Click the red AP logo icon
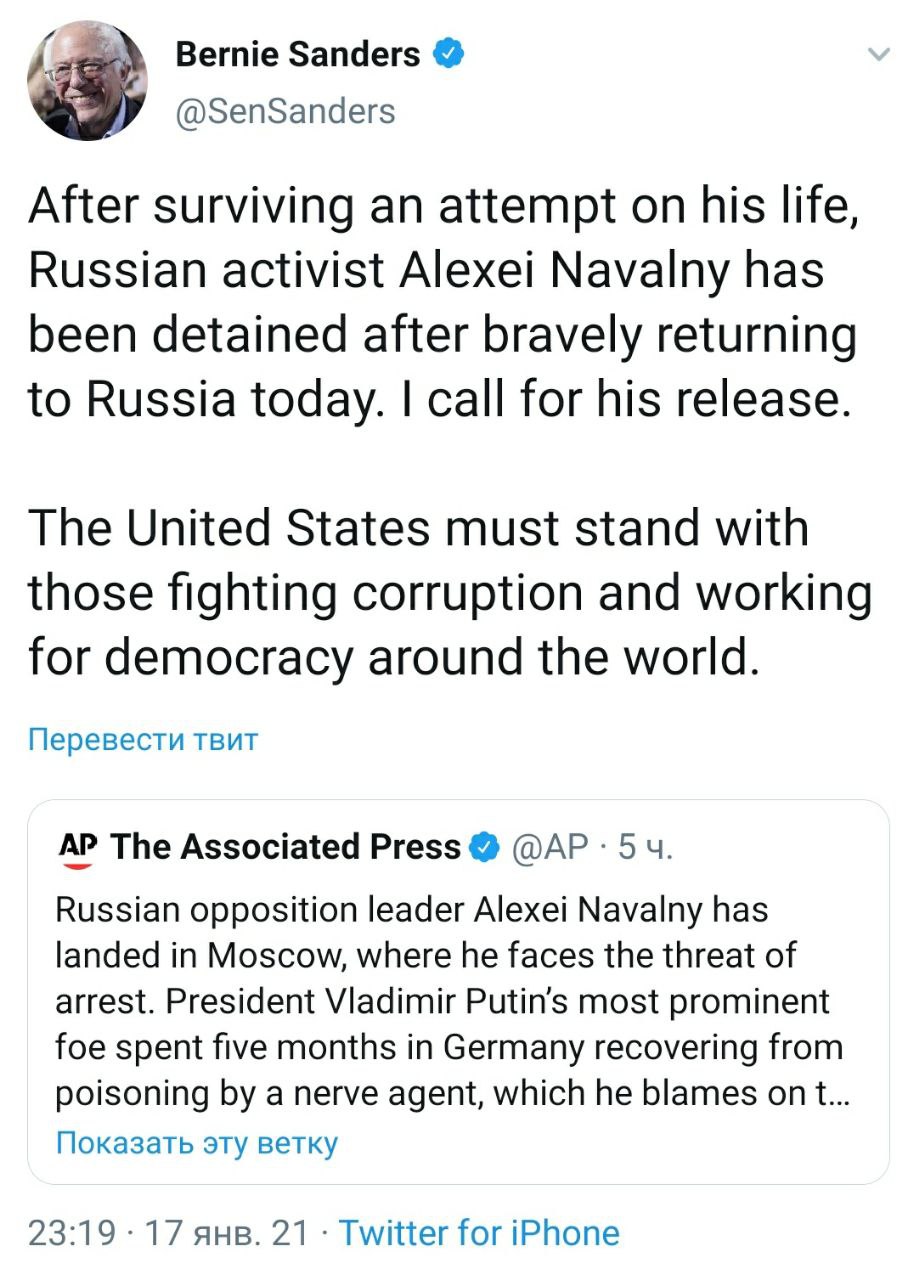The width and height of the screenshot is (917, 1280). coord(77,848)
